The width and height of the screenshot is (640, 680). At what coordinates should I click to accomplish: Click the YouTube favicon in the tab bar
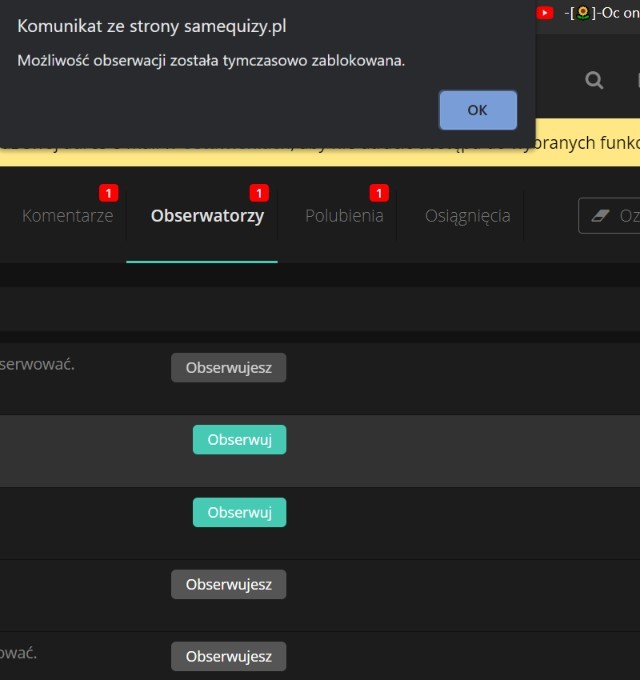point(545,13)
